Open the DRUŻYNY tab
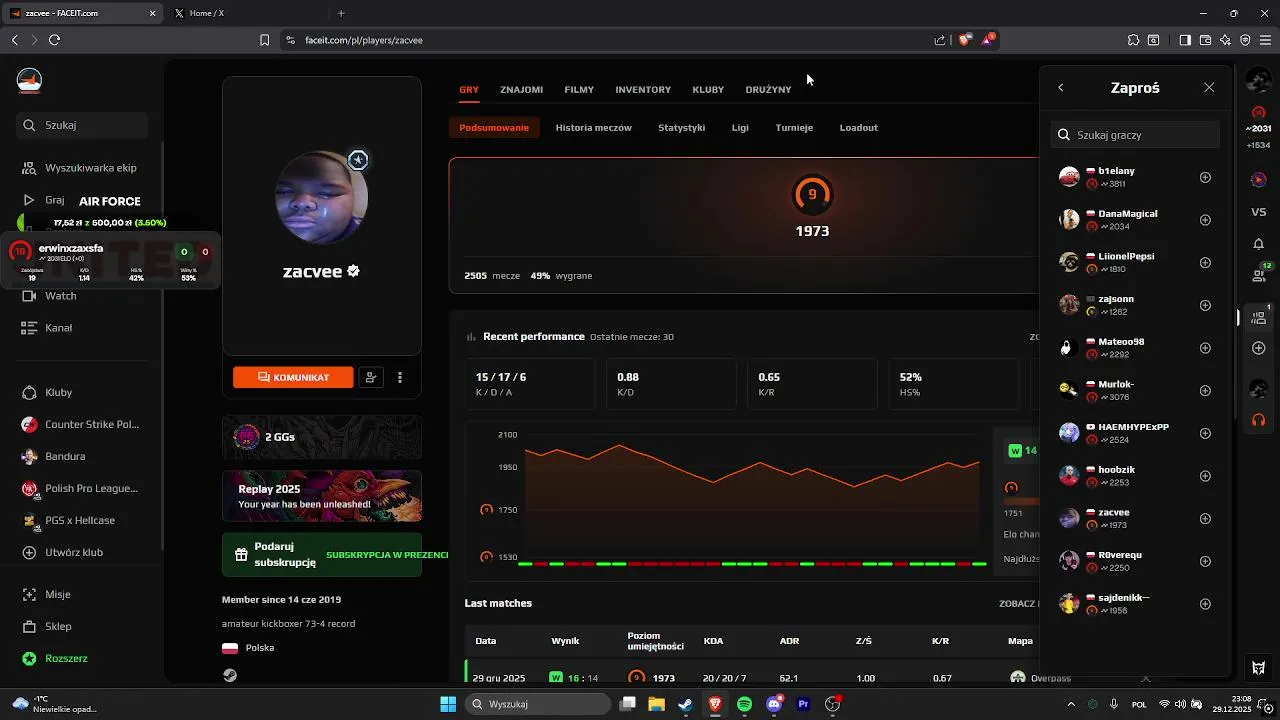Viewport: 1280px width, 720px height. pos(768,89)
